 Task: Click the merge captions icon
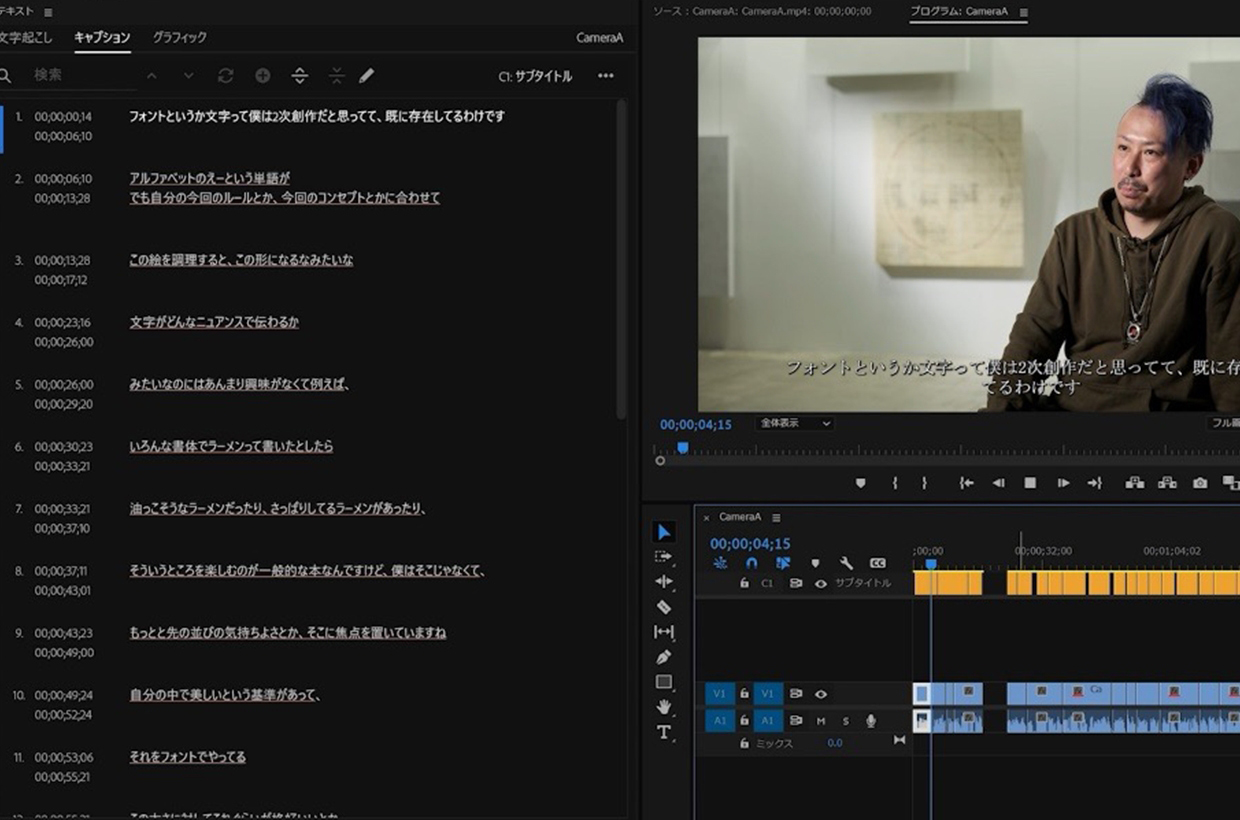pos(336,76)
